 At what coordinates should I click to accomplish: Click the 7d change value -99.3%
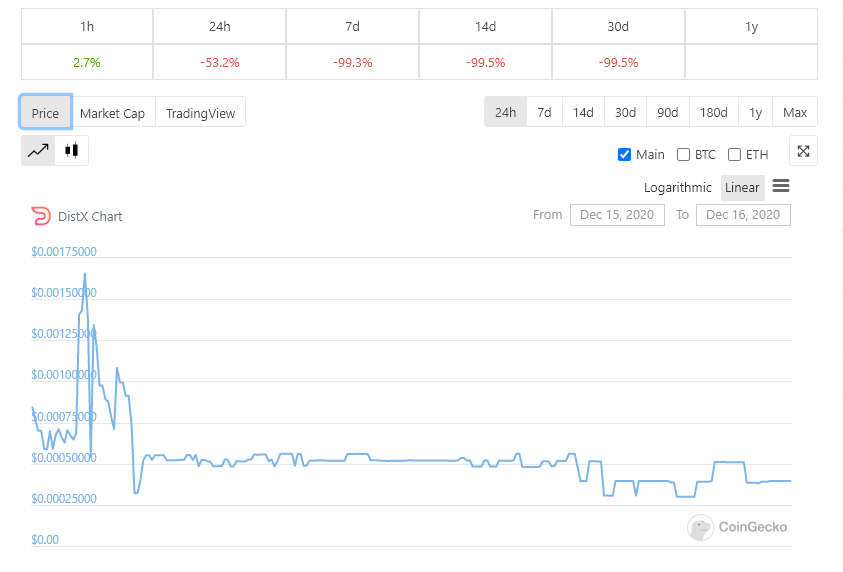[x=353, y=62]
